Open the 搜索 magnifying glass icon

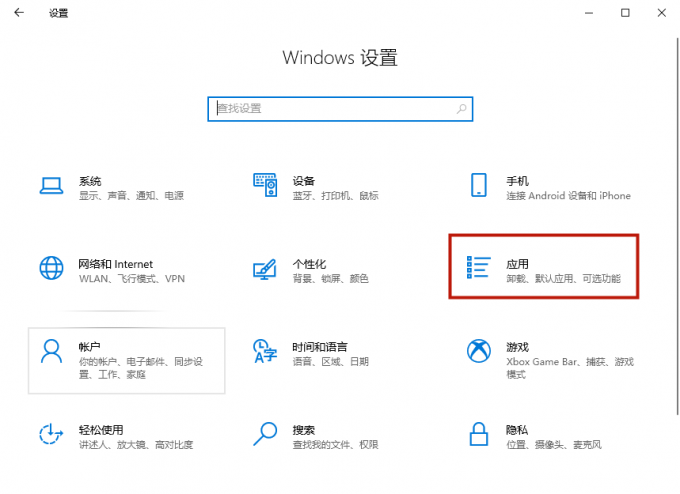coord(265,434)
